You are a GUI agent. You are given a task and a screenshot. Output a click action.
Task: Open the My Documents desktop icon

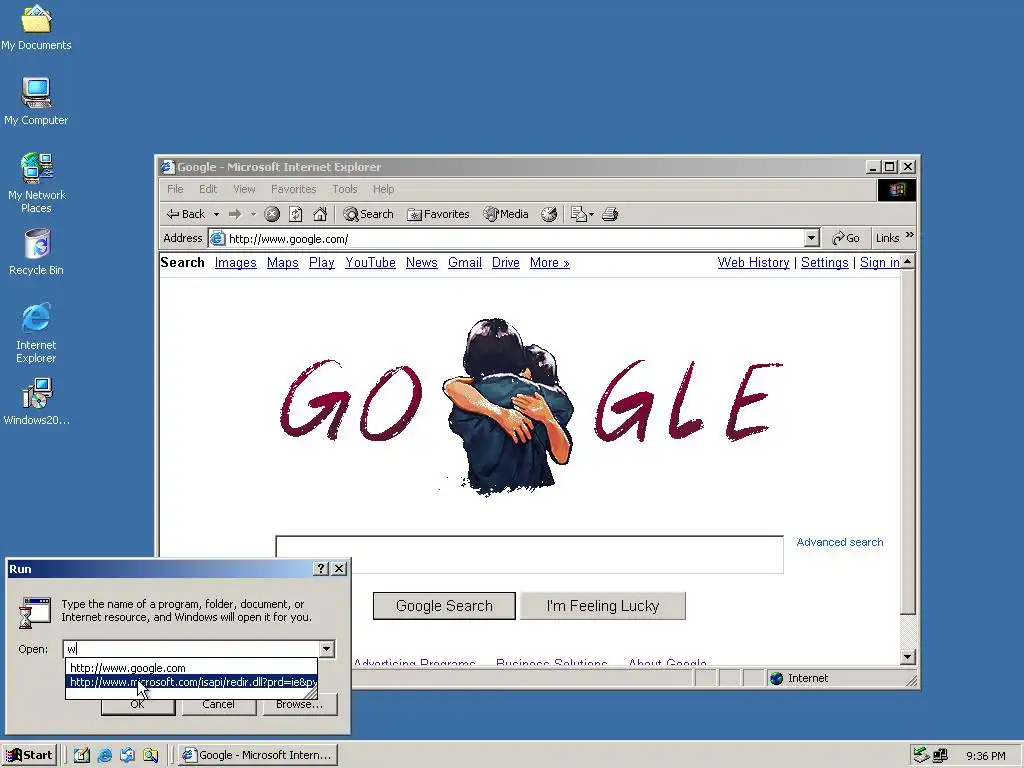coord(36,27)
